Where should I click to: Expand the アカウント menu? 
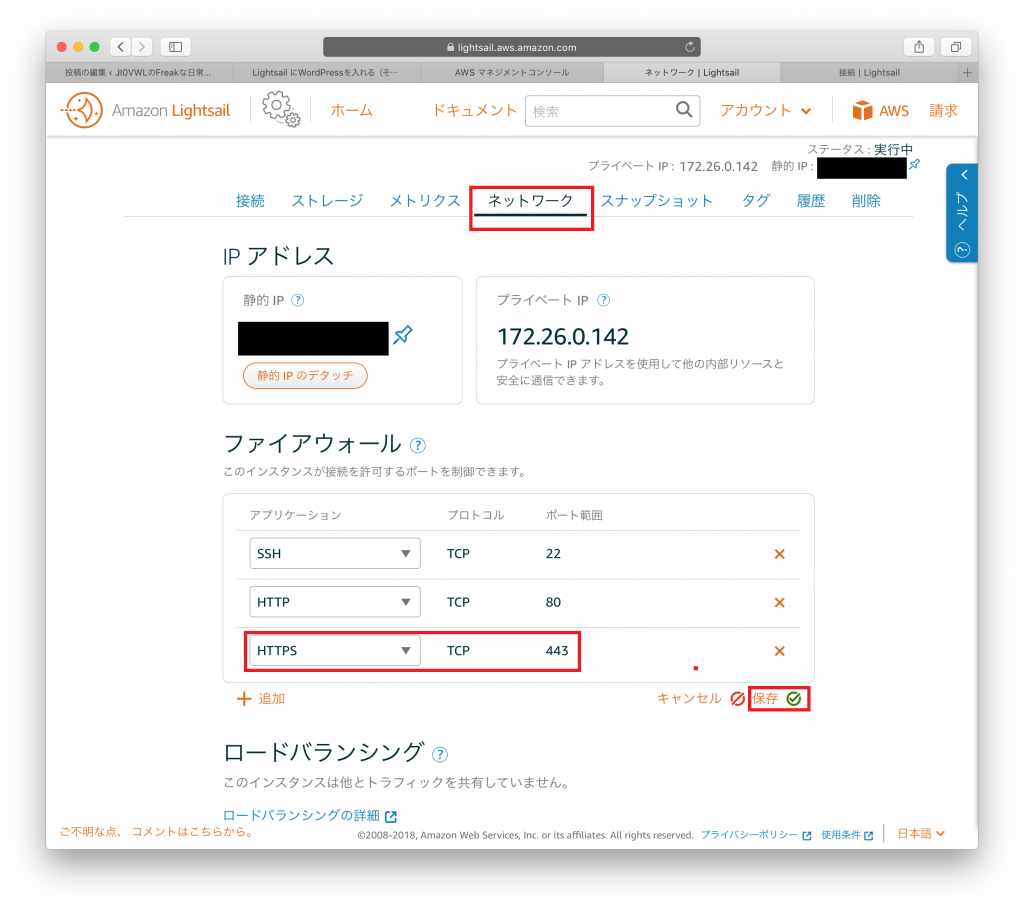(765, 110)
